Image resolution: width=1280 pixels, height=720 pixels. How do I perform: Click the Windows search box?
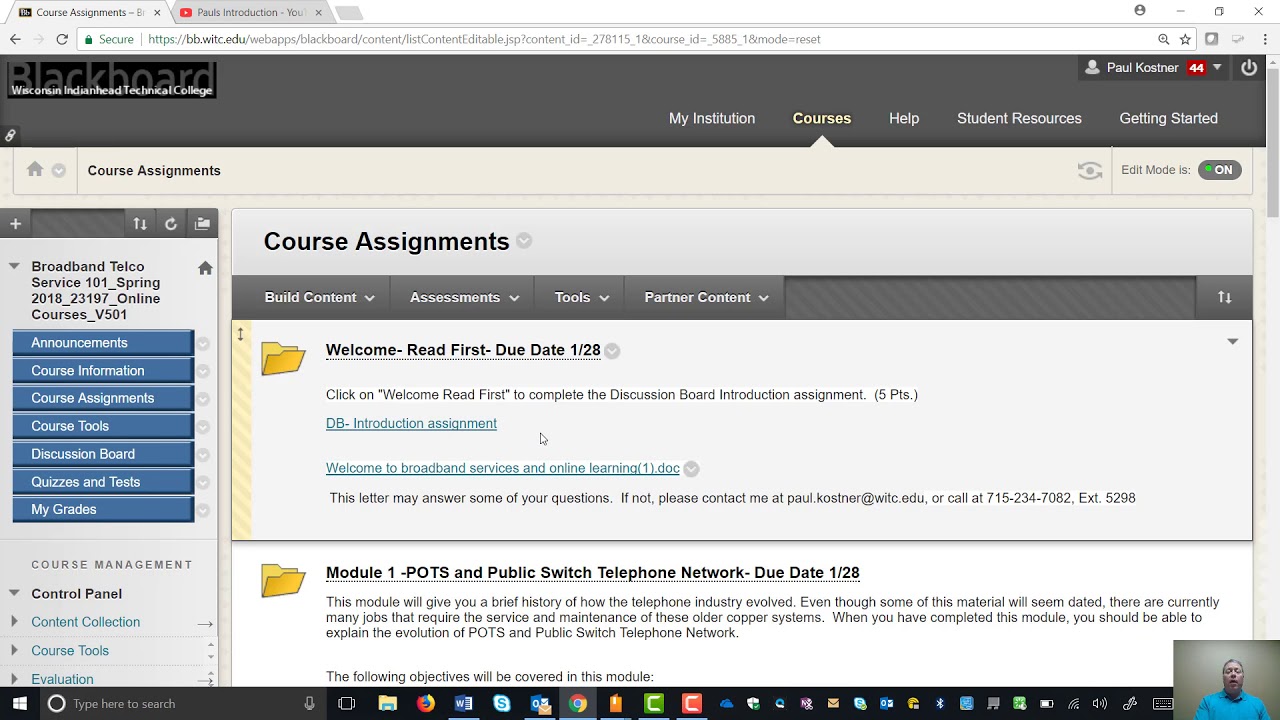point(180,703)
